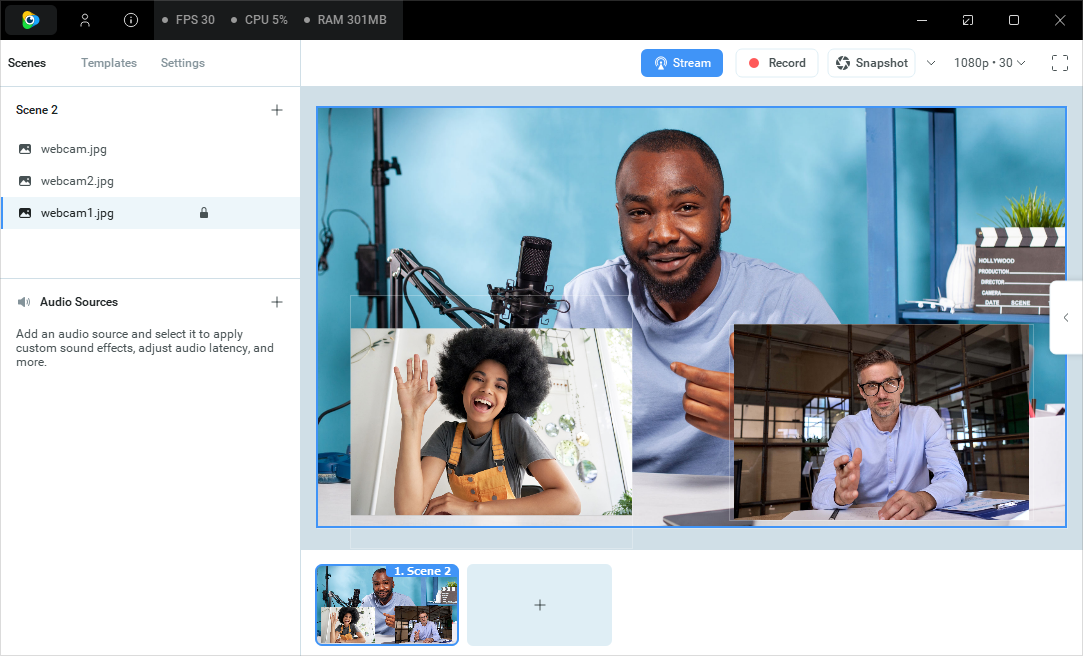
Task: Select the webcam2.jpg source
Action: coord(77,181)
